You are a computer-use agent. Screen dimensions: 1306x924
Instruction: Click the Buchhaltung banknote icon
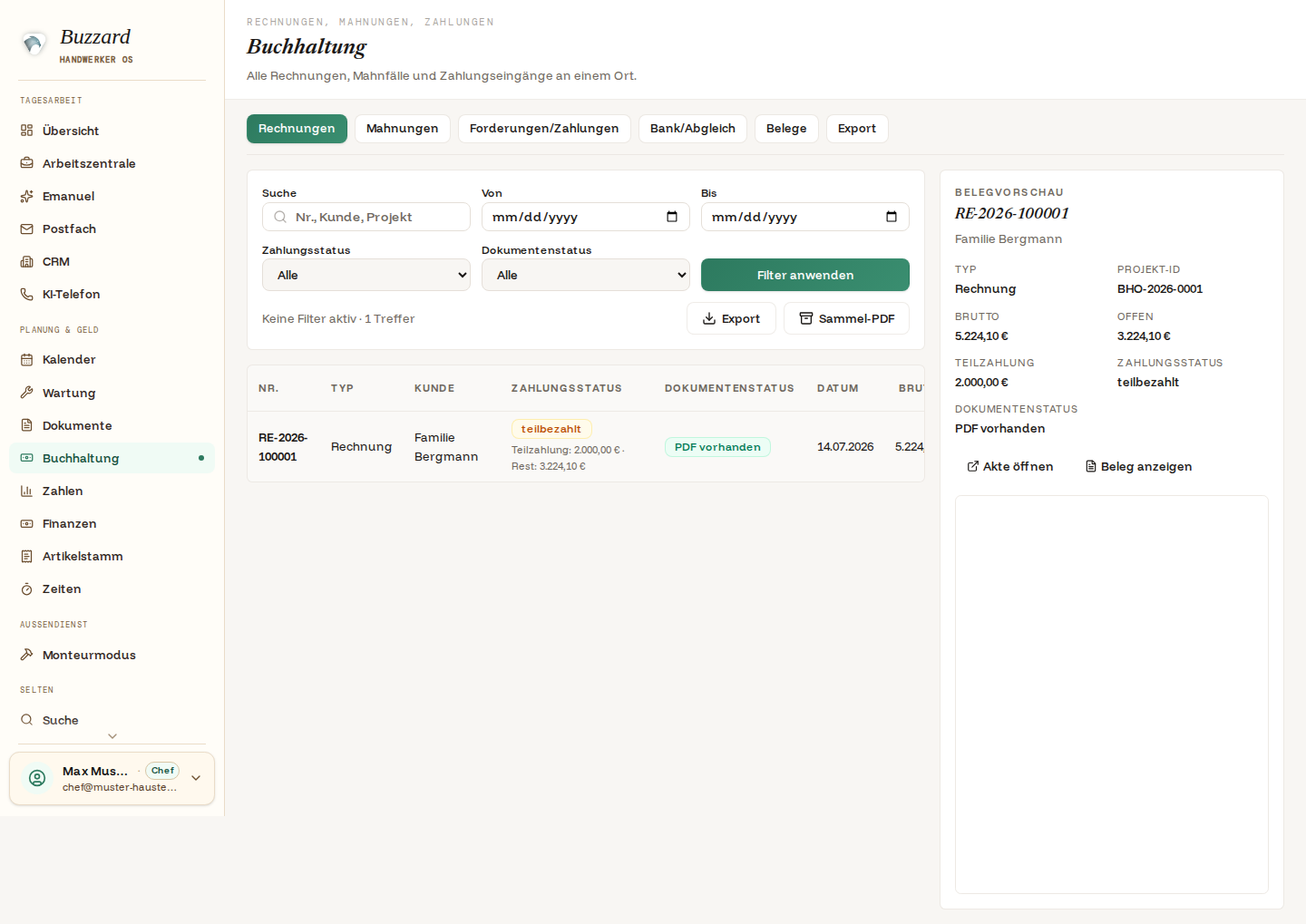(27, 458)
